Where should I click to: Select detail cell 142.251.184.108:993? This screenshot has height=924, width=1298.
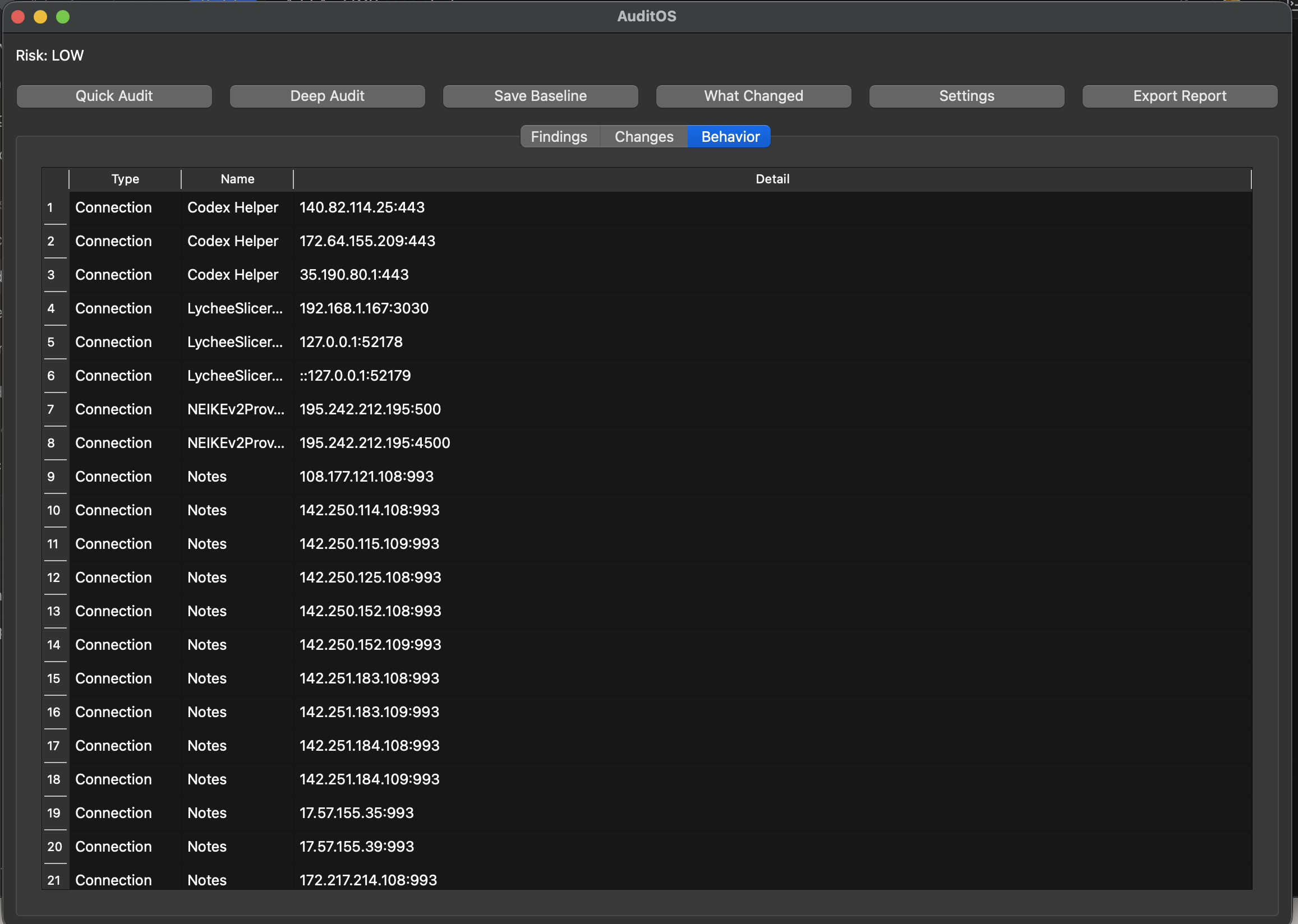772,745
